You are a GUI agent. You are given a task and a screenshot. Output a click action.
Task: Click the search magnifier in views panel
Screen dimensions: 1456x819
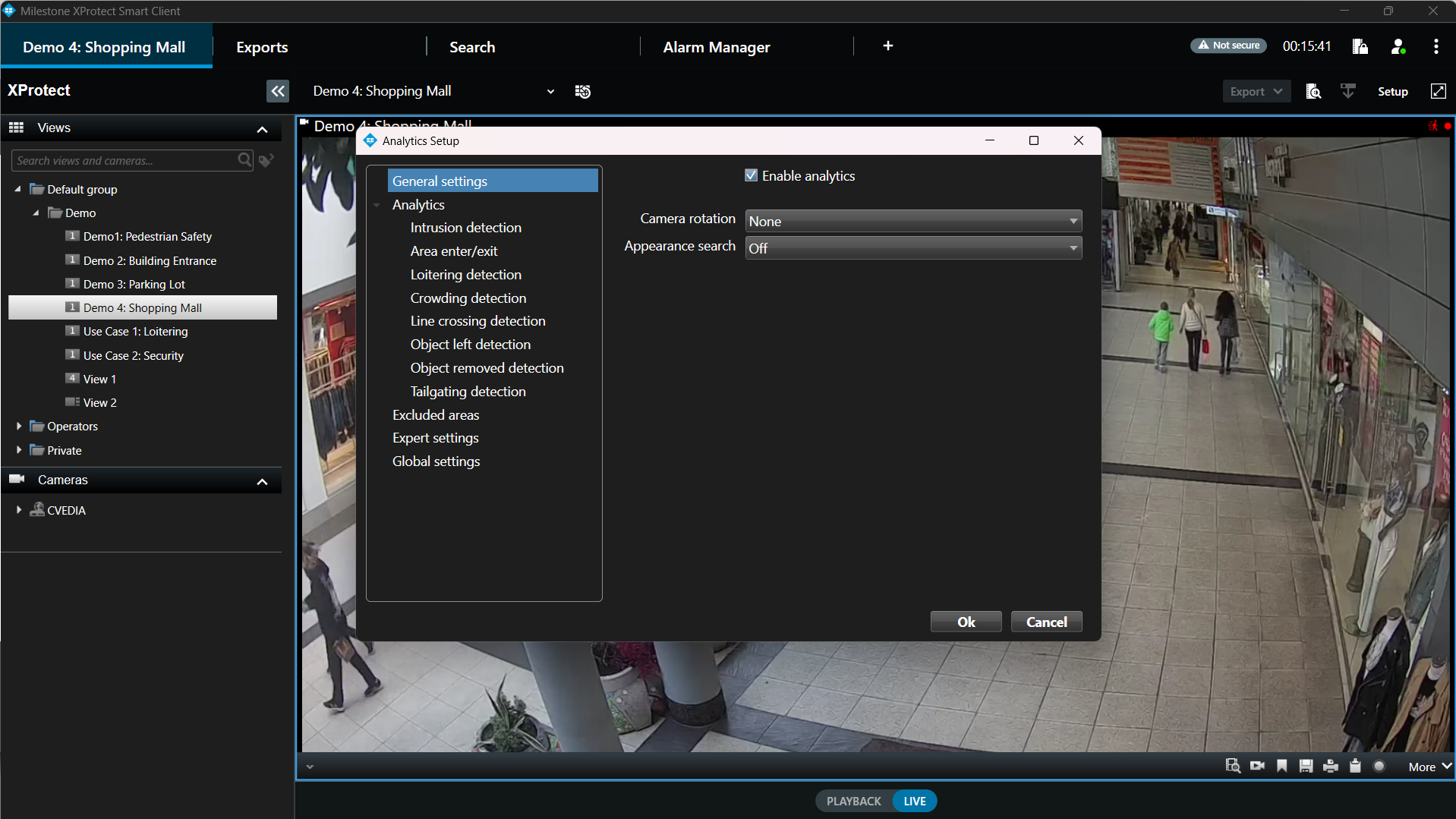244,160
